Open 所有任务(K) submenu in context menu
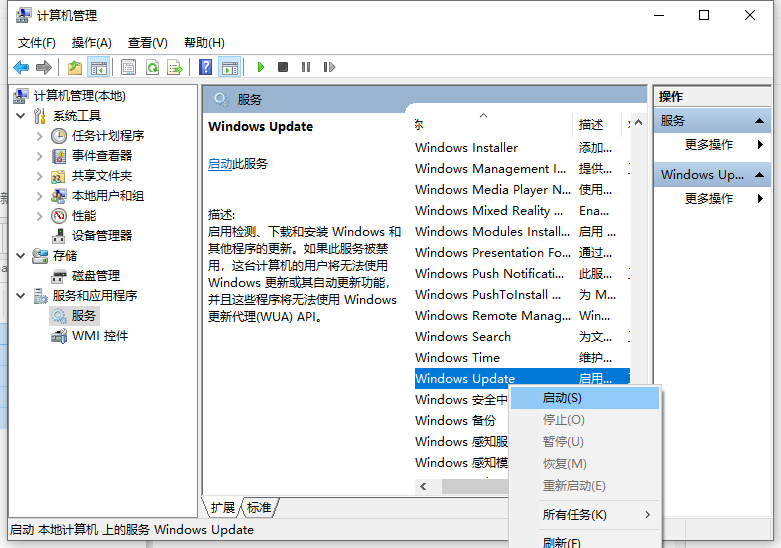This screenshot has height=548, width=781. (x=574, y=515)
